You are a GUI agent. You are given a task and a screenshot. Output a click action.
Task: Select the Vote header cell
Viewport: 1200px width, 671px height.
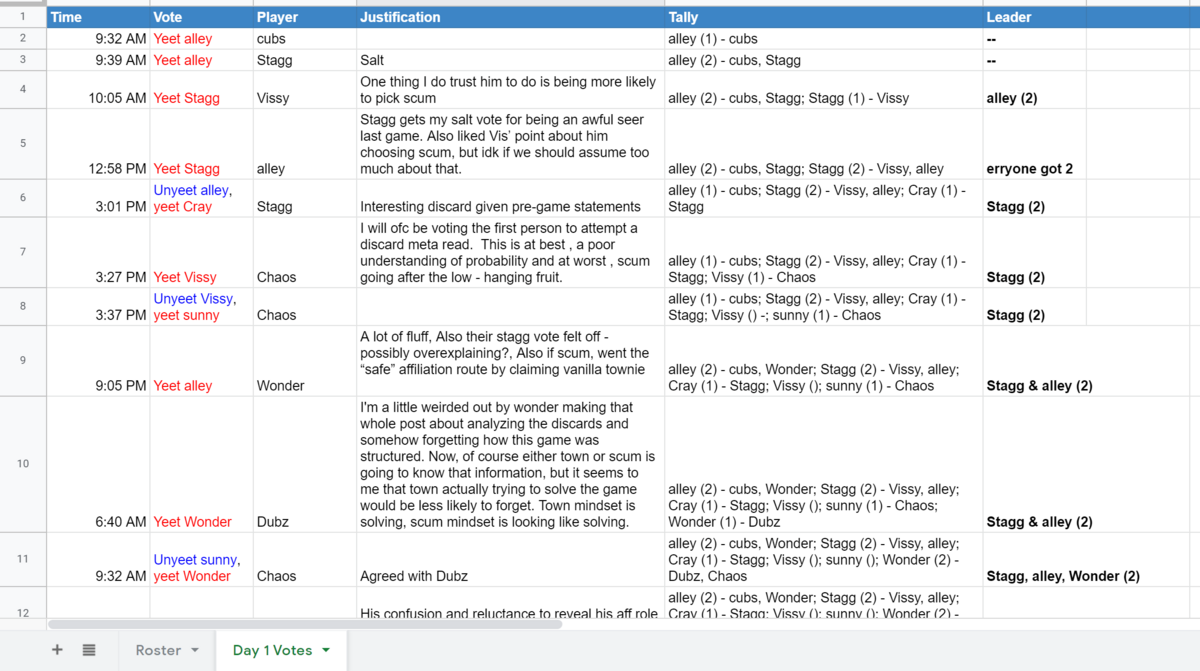(200, 17)
